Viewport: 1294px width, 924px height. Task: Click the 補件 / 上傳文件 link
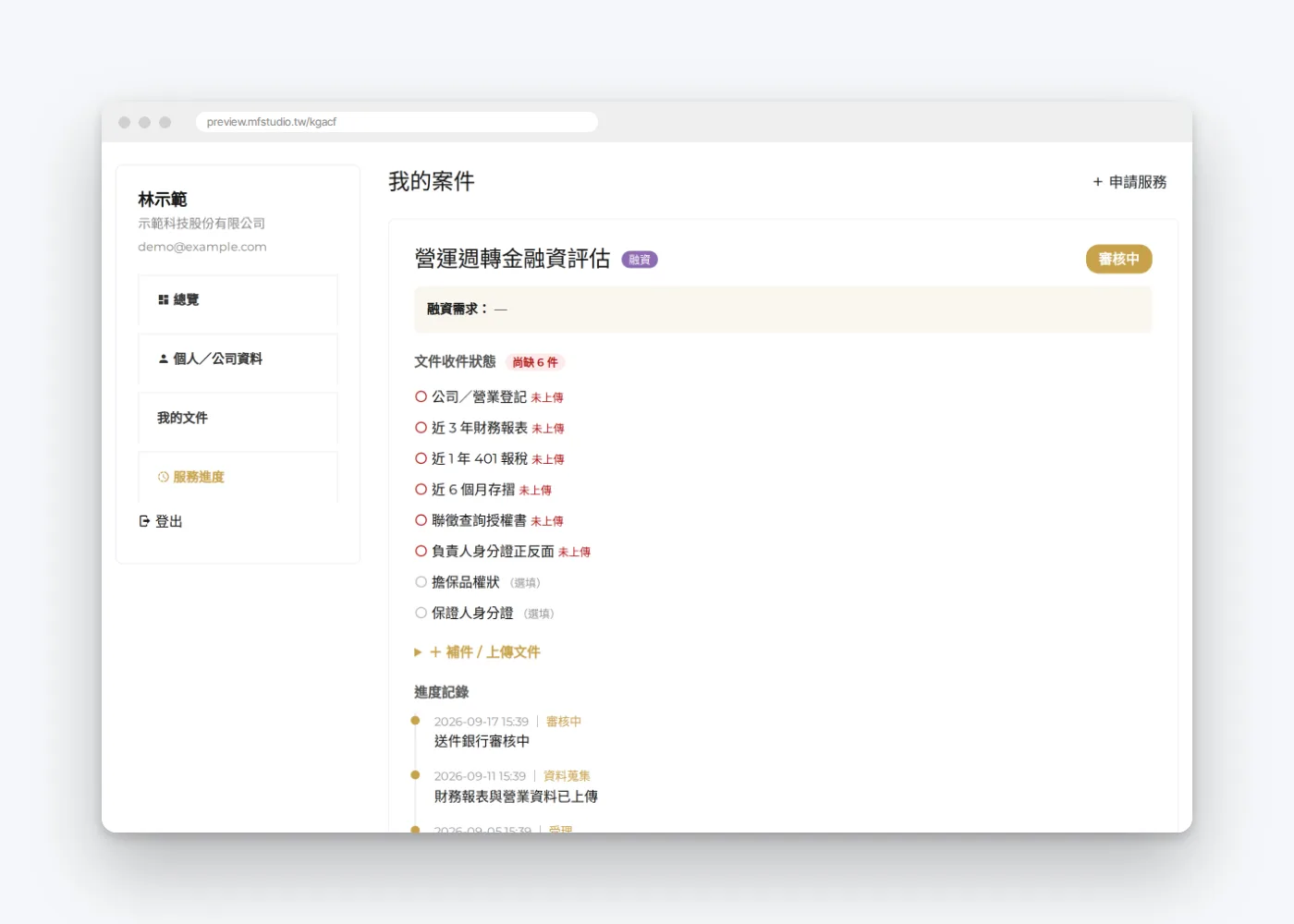click(484, 652)
